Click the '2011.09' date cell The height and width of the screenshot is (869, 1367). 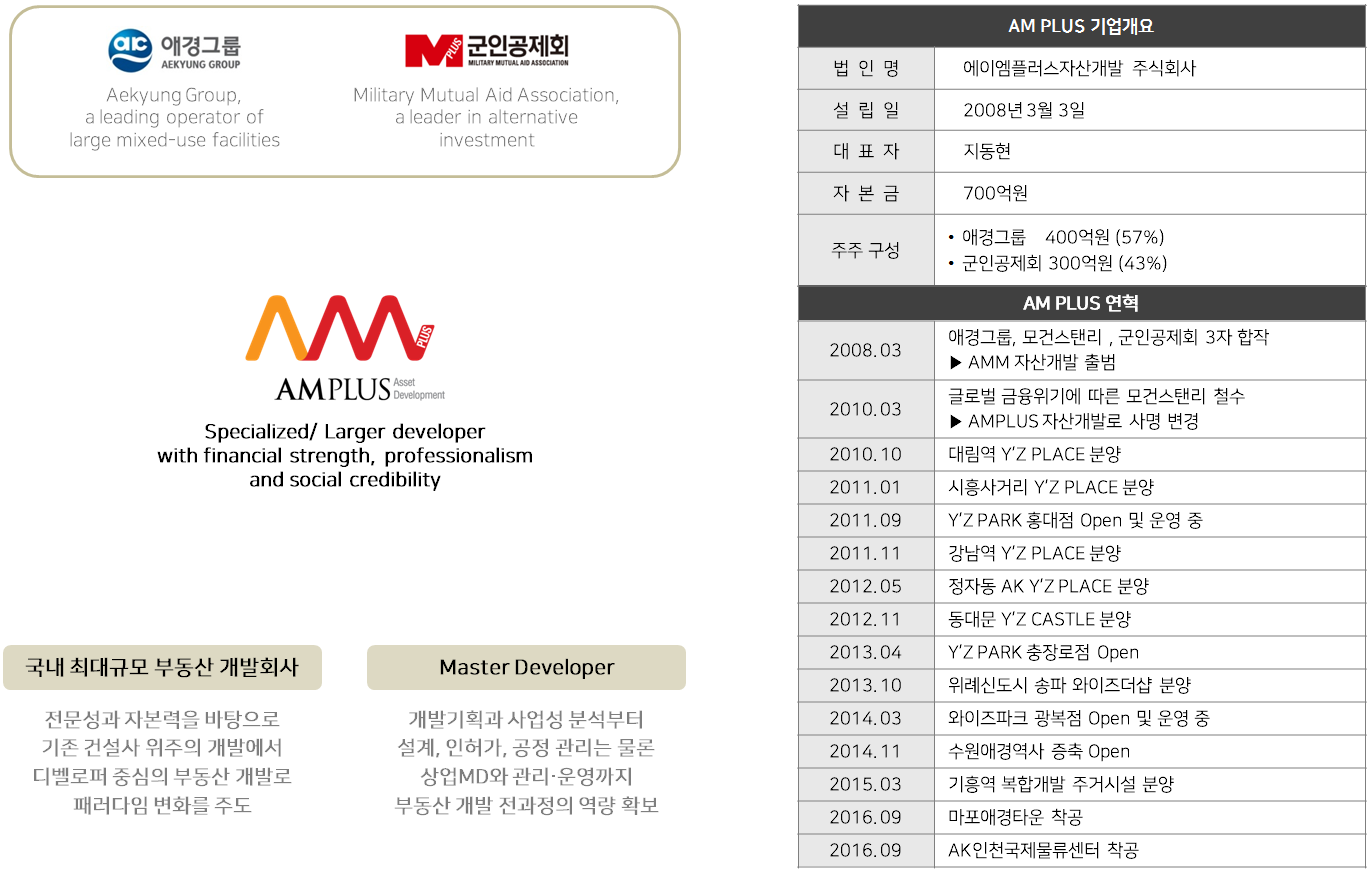(x=866, y=520)
